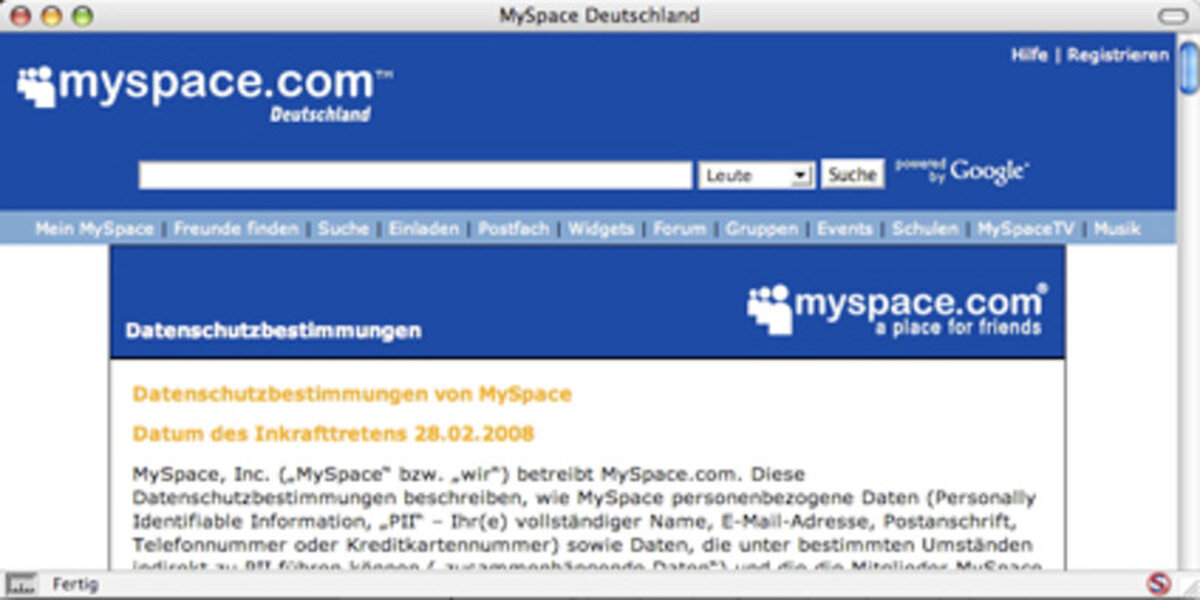This screenshot has width=1200, height=600.
Task: Click the heading Datenschutzbestimmungen von MySpace
Action: [352, 394]
